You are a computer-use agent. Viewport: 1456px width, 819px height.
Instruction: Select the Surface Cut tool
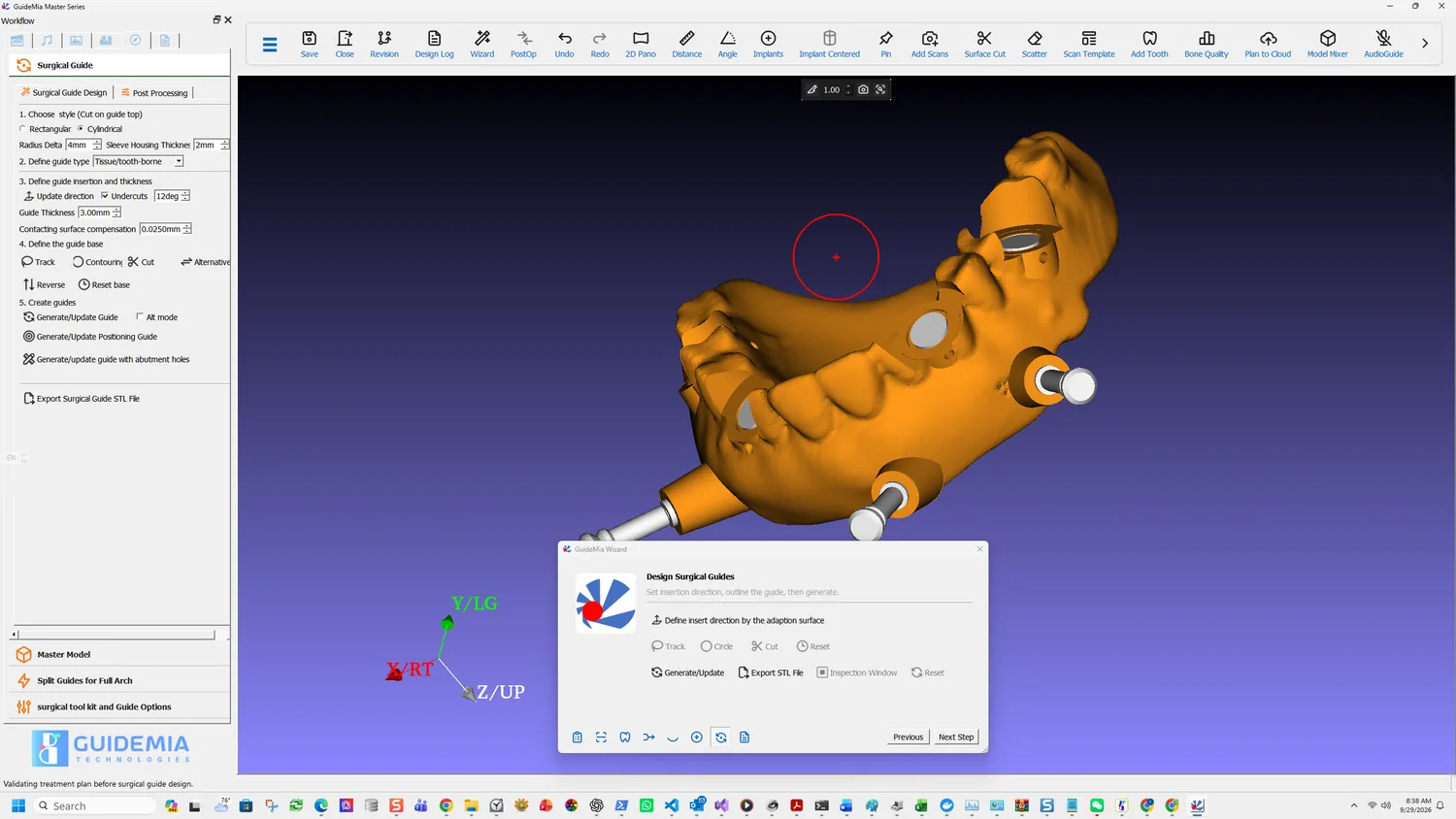(x=984, y=44)
